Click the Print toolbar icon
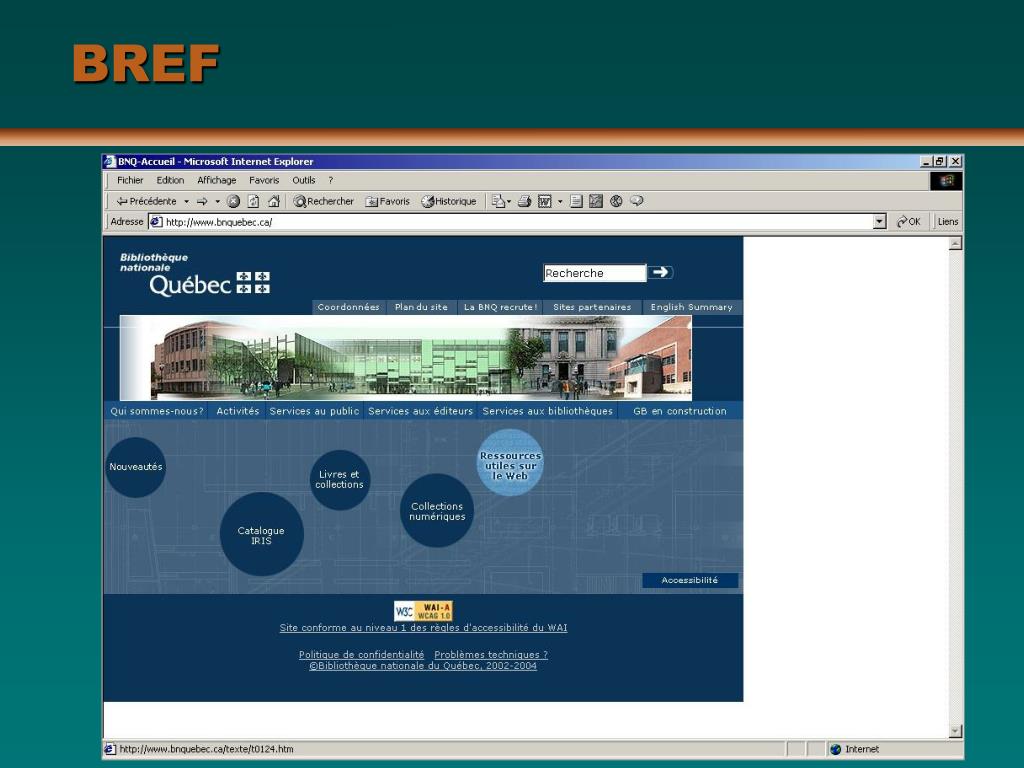The image size is (1024, 768). (524, 201)
